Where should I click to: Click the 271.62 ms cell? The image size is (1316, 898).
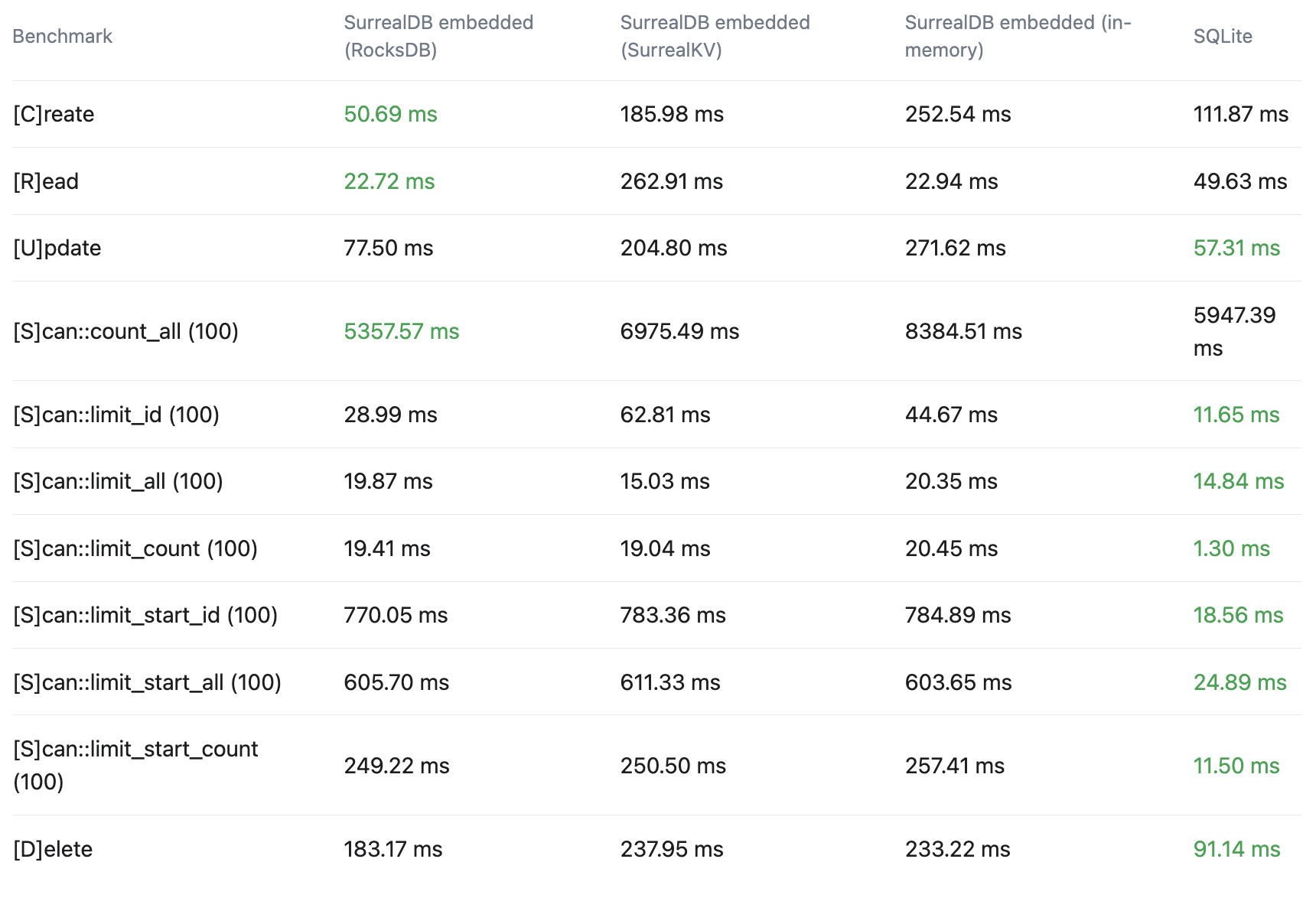pos(956,248)
